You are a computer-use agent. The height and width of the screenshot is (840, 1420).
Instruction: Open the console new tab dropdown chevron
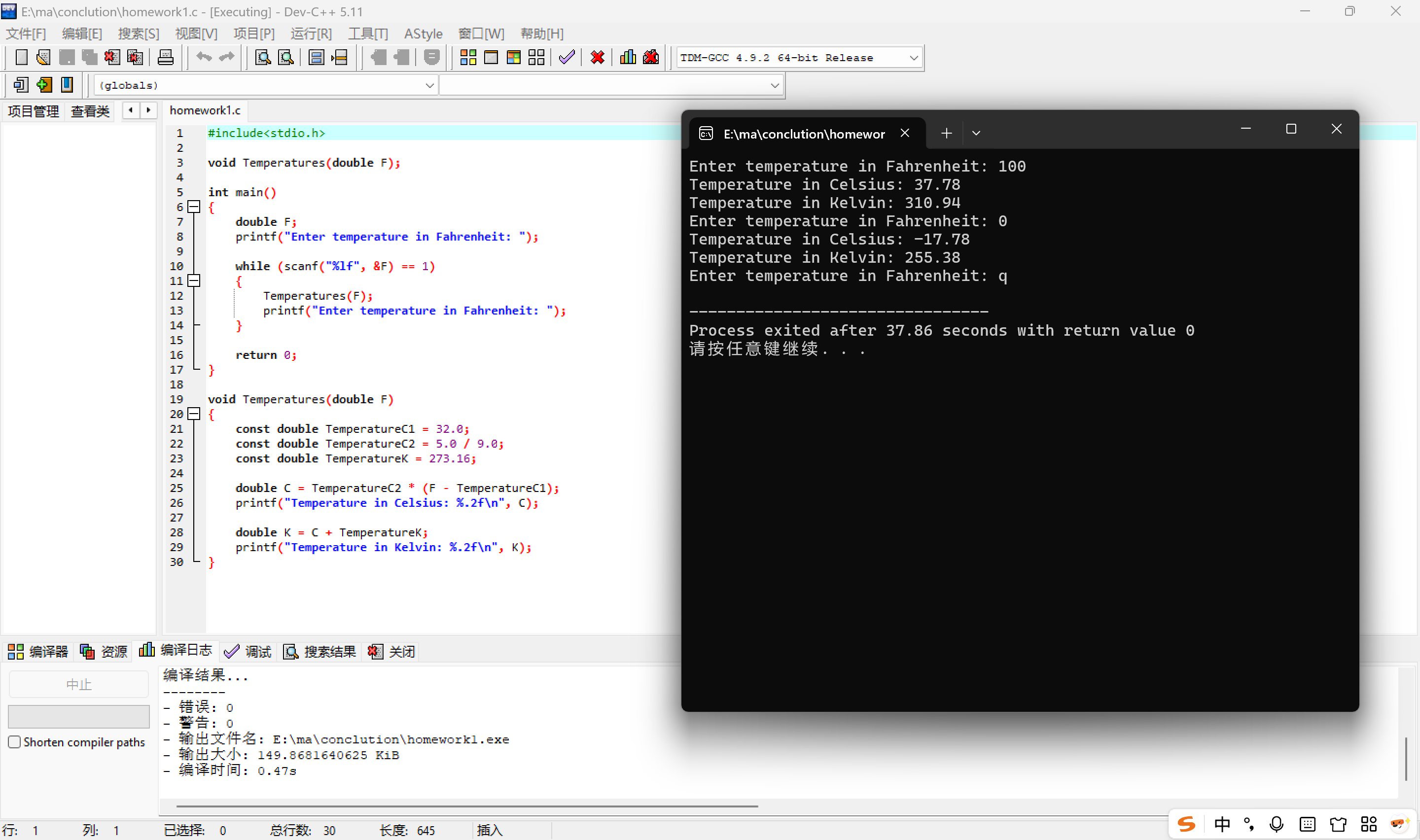coord(976,134)
